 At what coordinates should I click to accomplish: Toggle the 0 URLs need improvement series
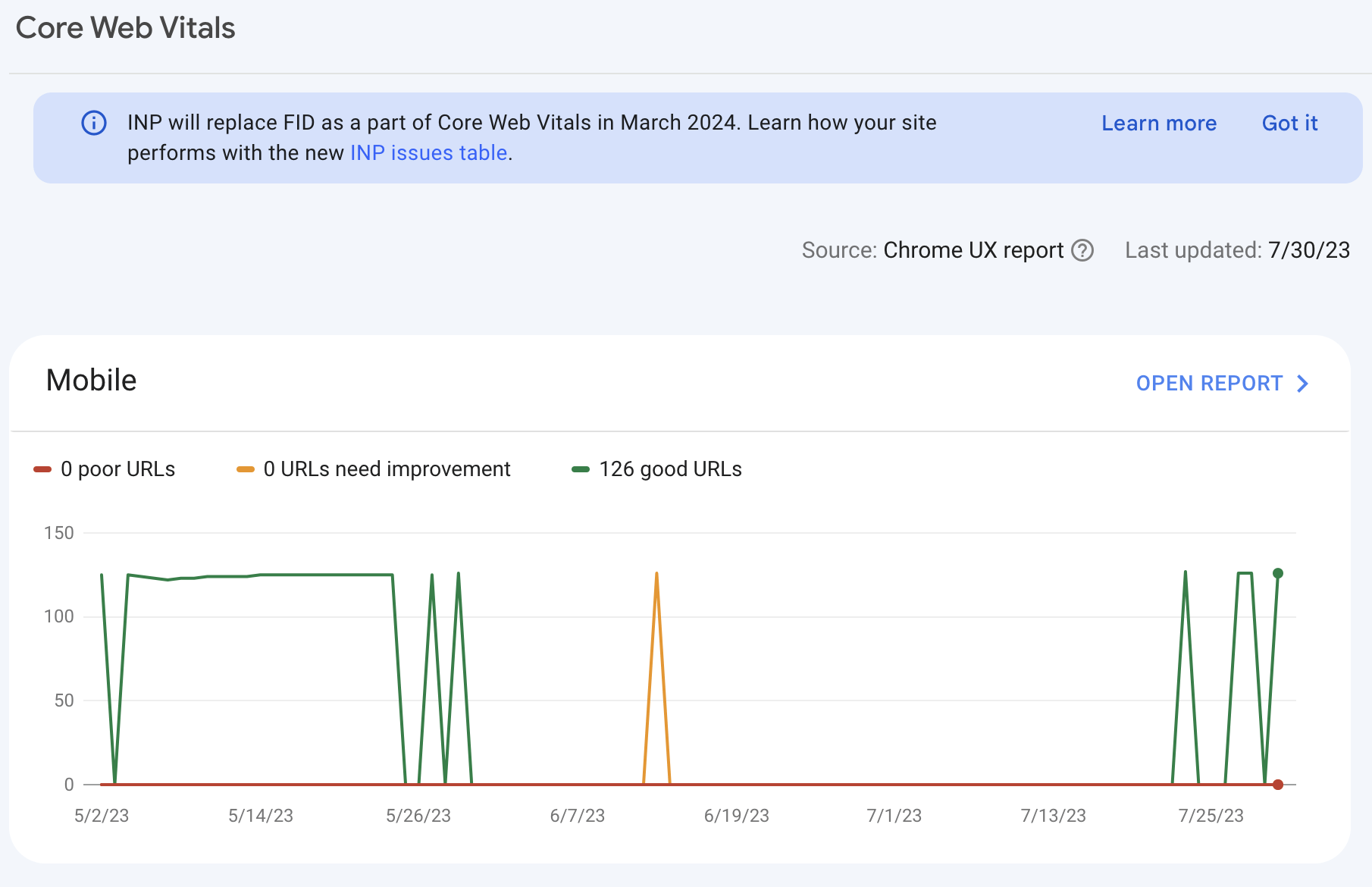click(x=386, y=469)
